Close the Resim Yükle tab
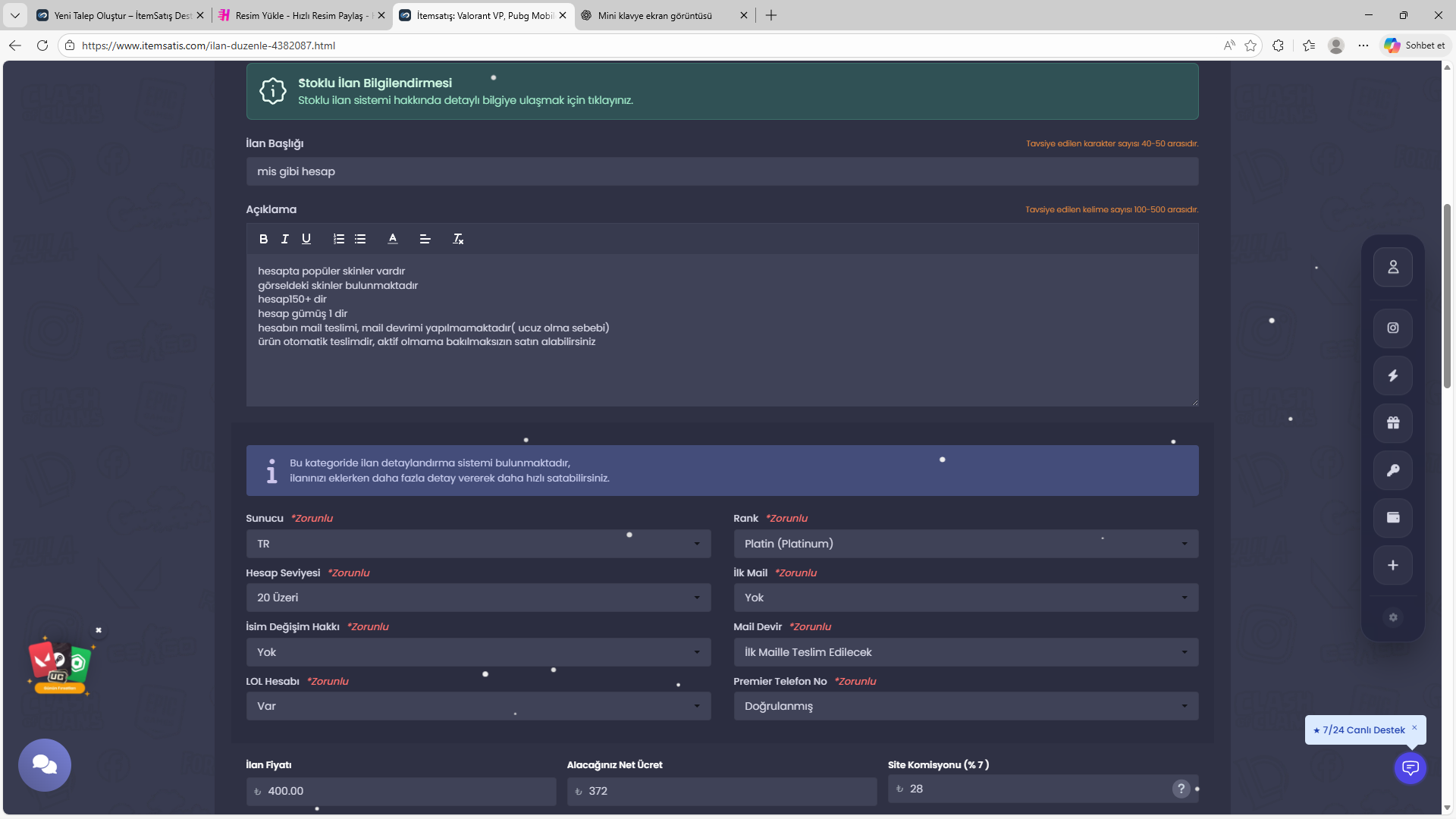1456x819 pixels. coord(381,15)
